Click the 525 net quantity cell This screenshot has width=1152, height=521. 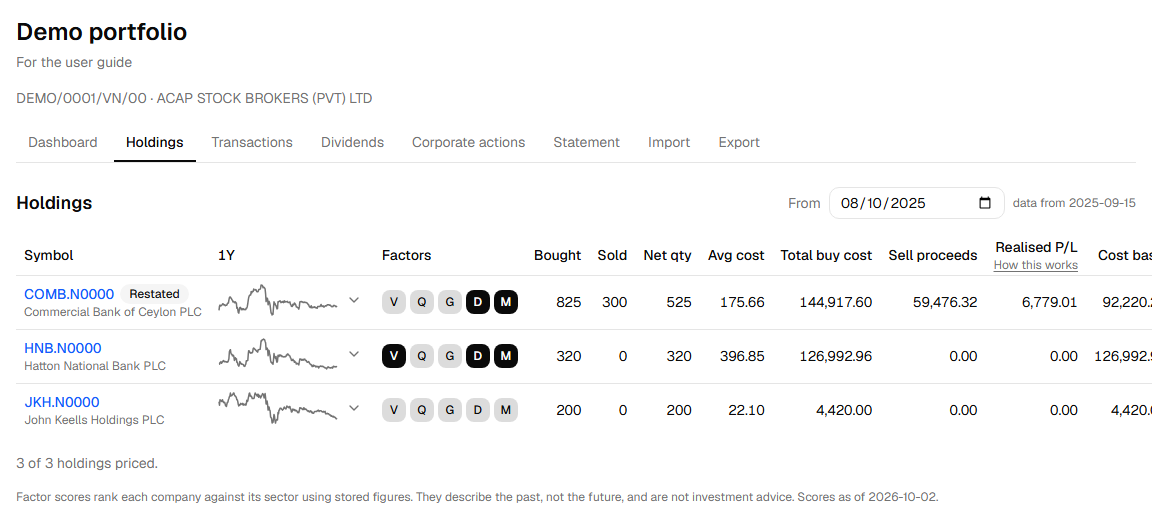[x=679, y=302]
